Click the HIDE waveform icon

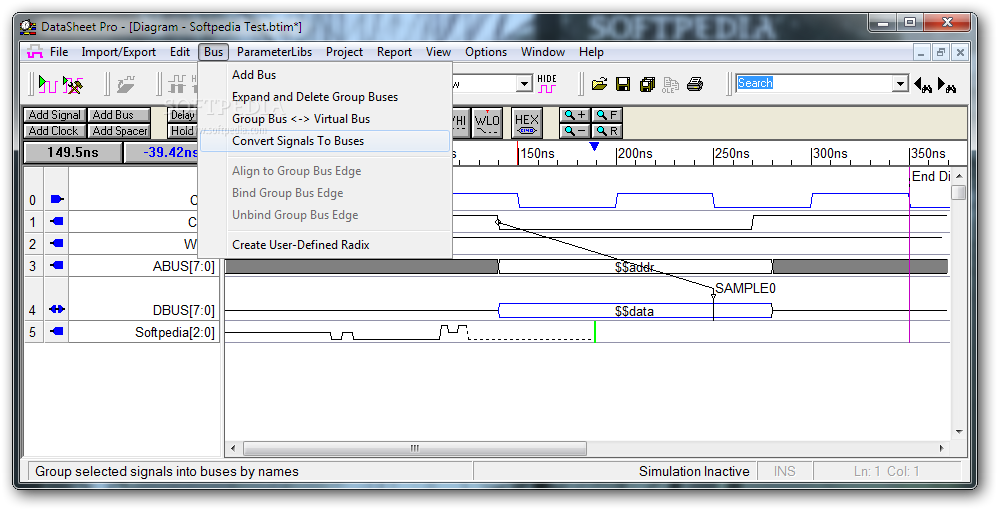pos(547,83)
